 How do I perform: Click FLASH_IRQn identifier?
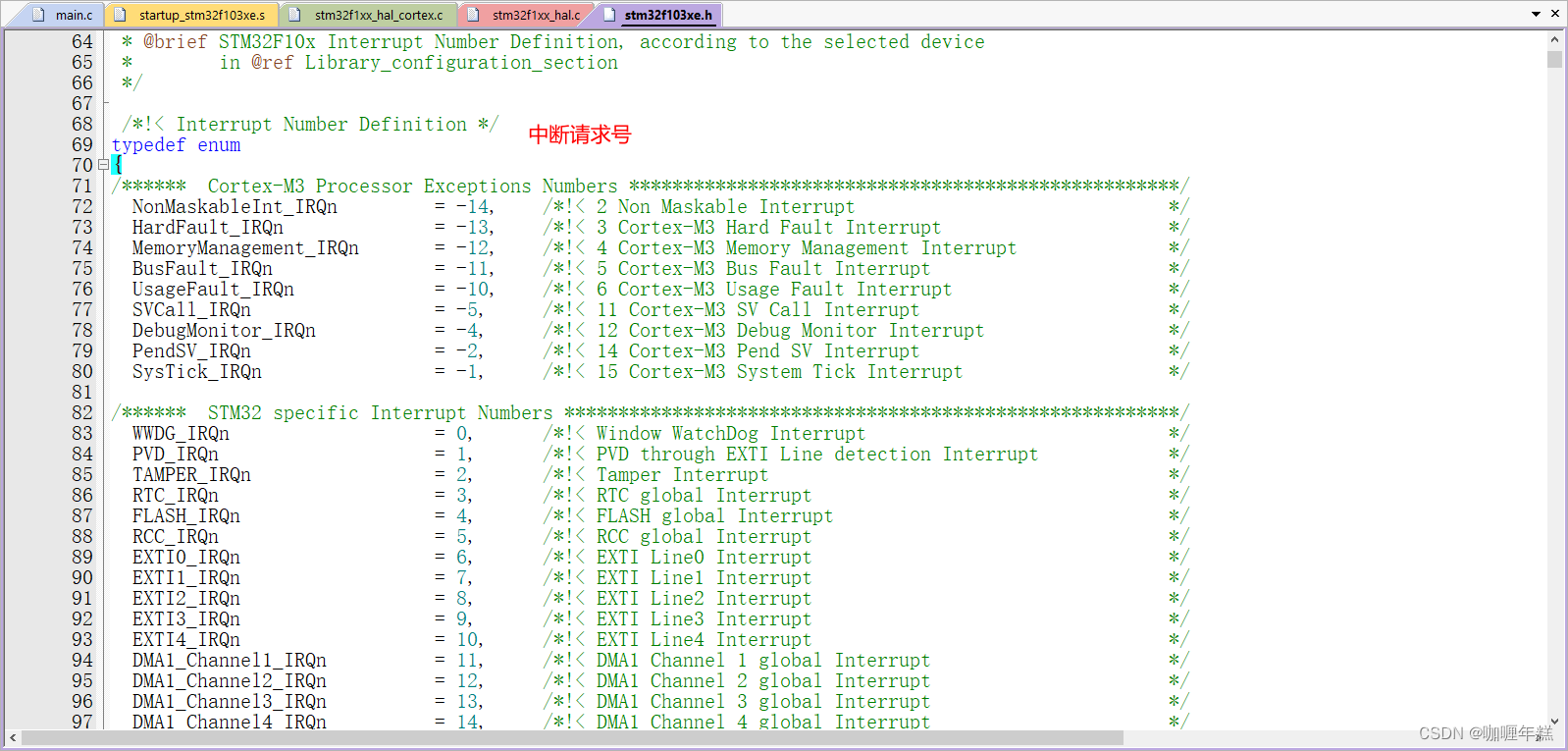click(x=186, y=516)
